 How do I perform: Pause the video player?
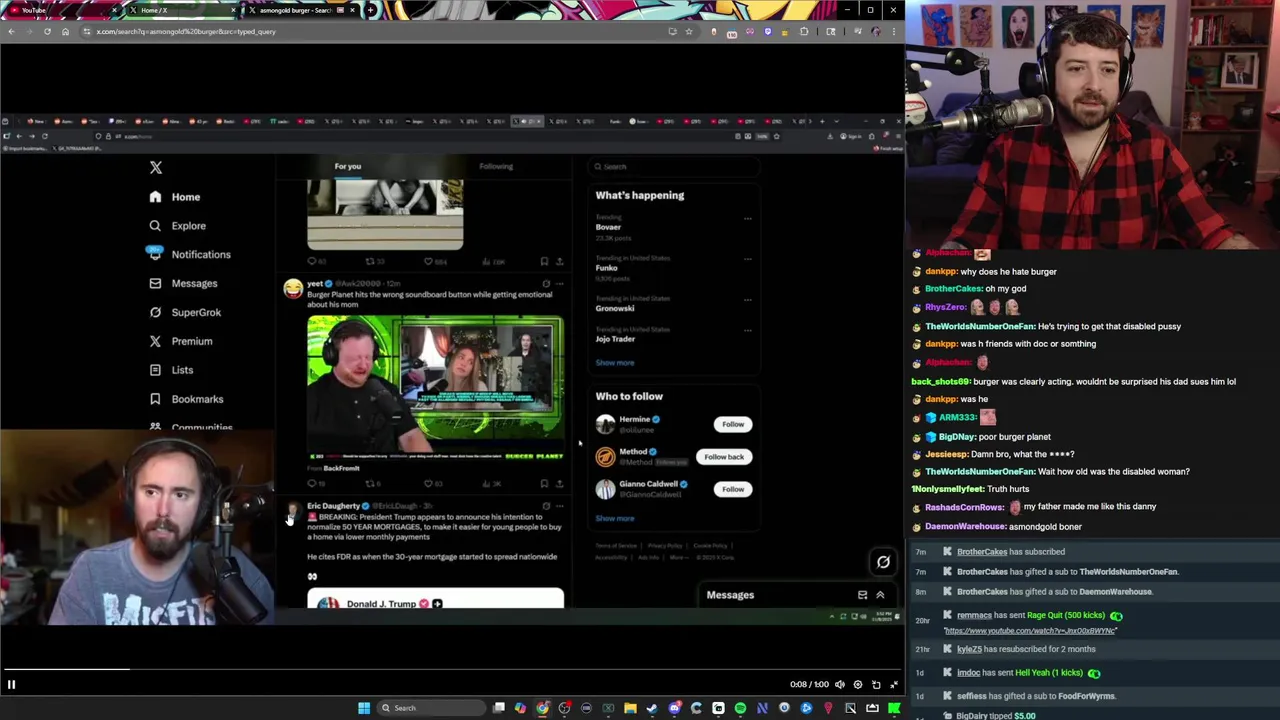click(11, 685)
